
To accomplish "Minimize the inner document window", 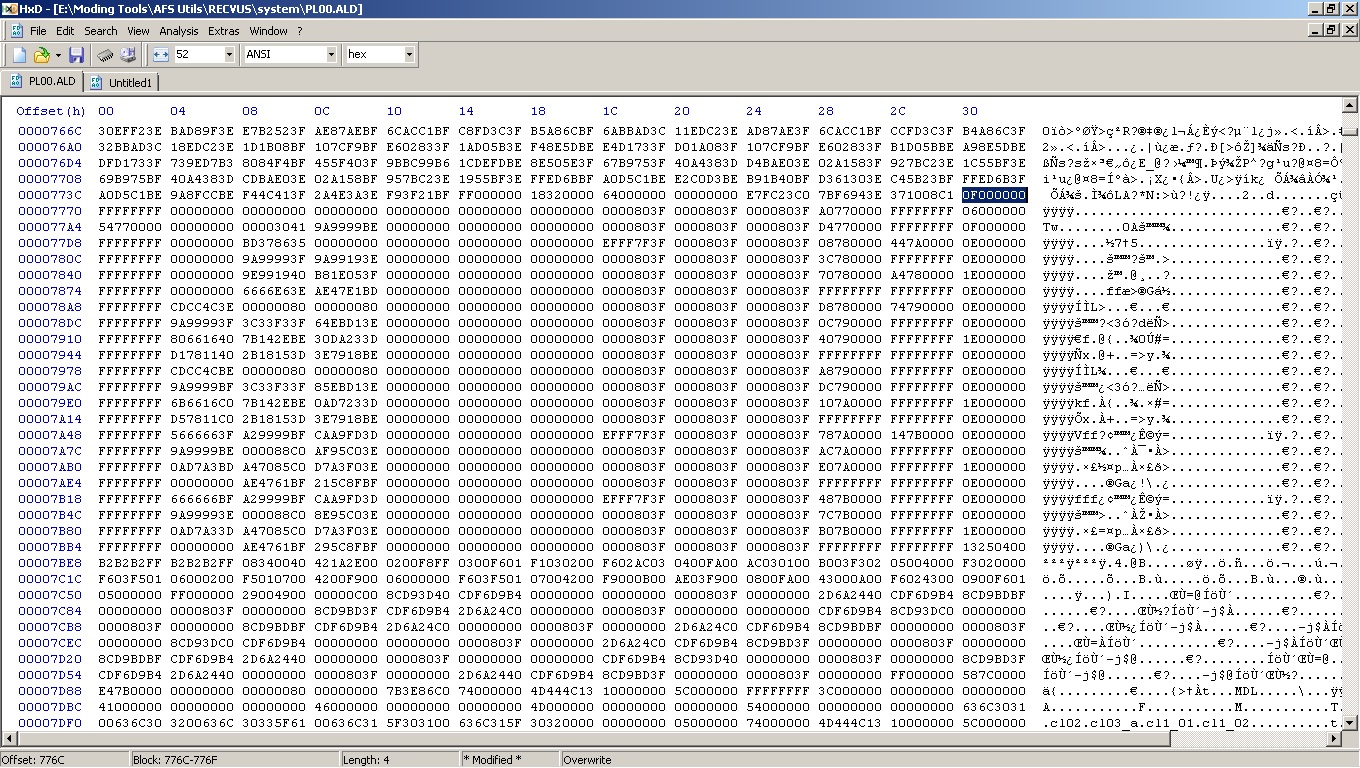I will click(x=1315, y=30).
